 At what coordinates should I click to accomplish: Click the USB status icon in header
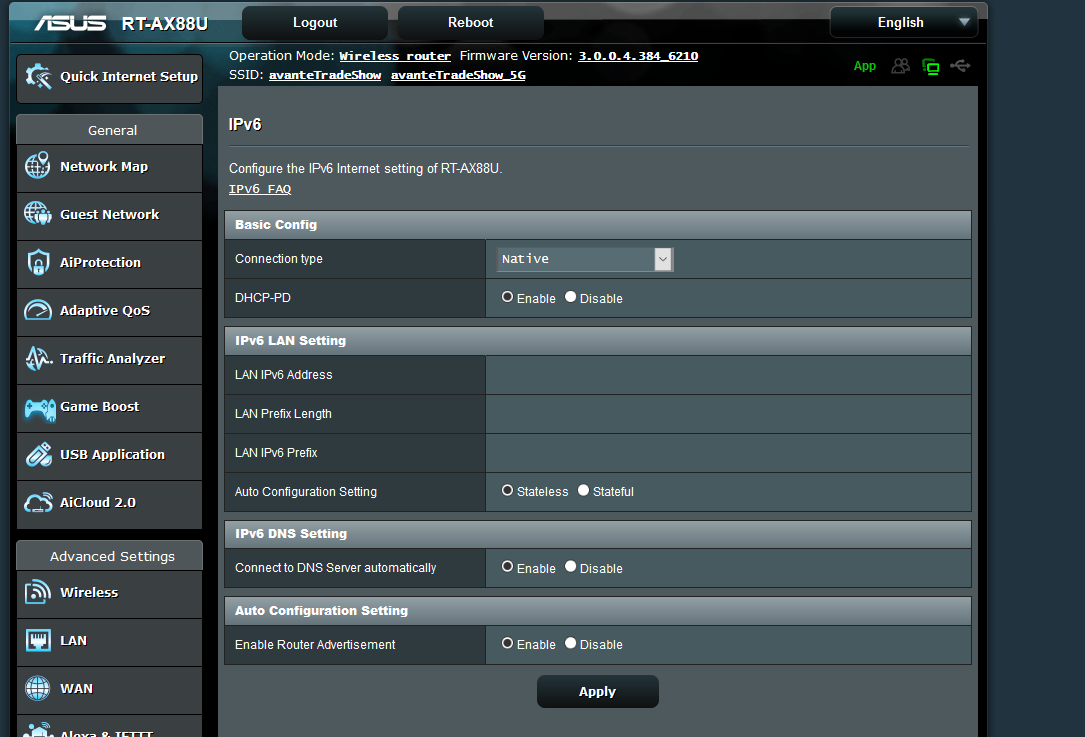click(960, 66)
